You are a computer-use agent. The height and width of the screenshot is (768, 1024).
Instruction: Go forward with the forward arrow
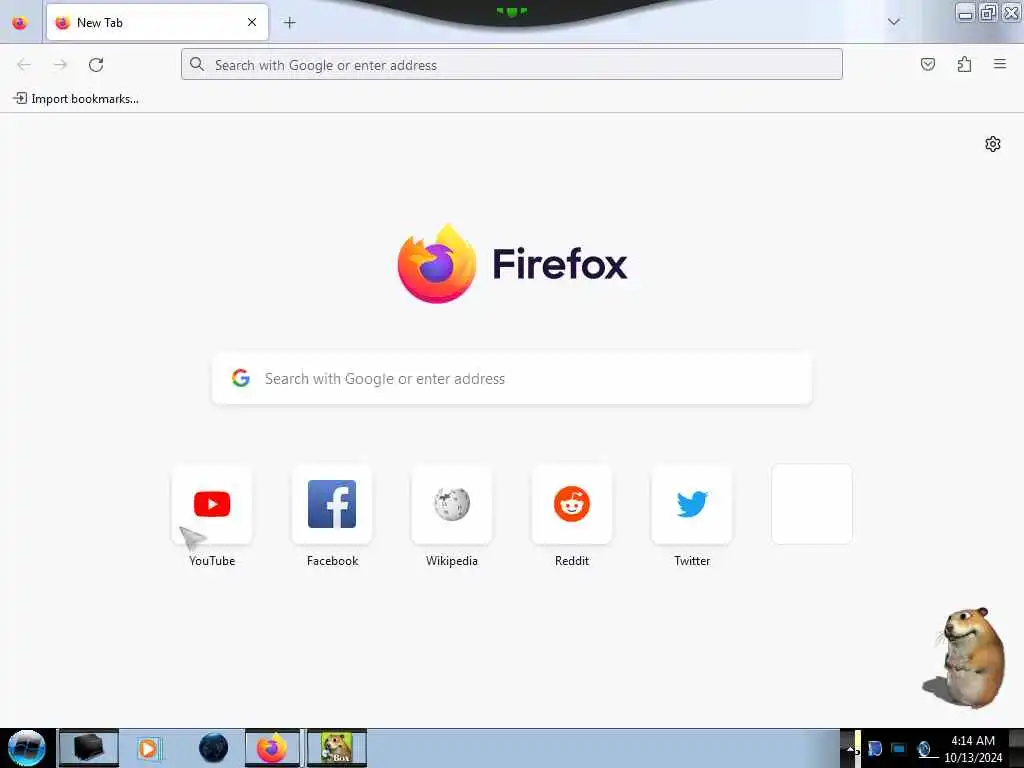[x=60, y=65]
